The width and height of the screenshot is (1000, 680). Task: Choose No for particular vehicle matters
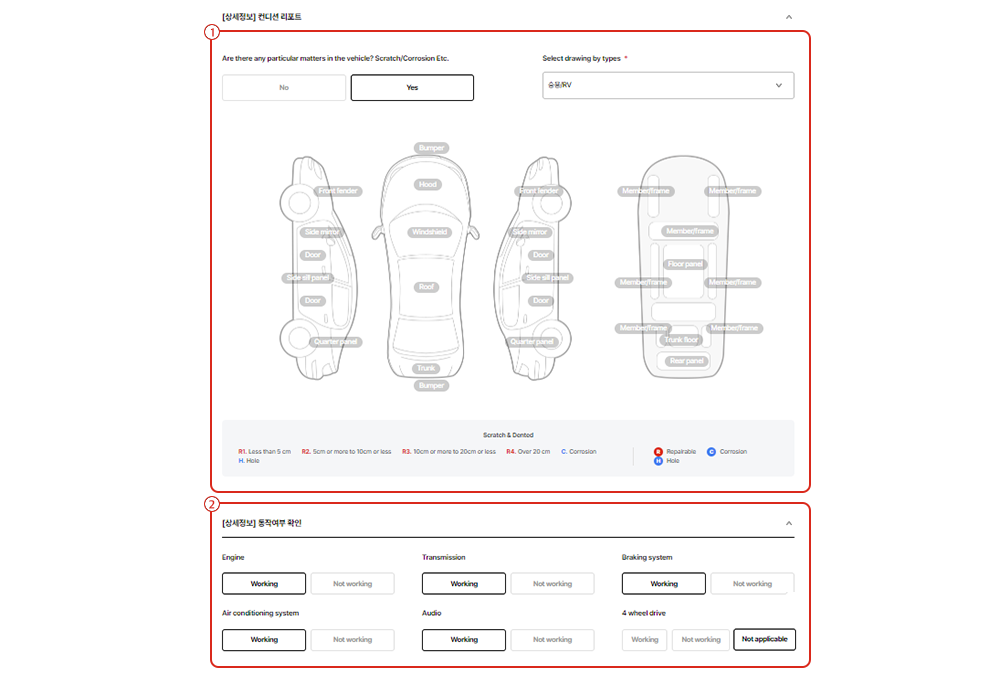tap(284, 88)
